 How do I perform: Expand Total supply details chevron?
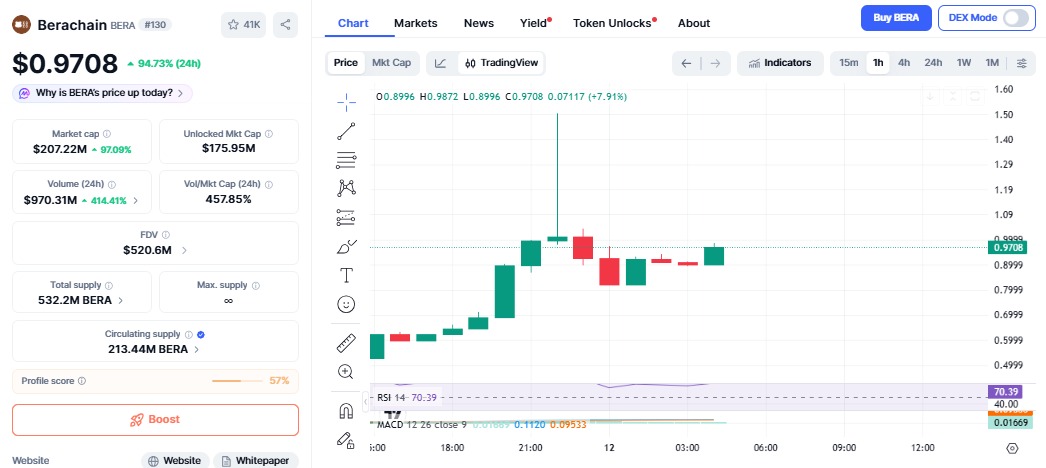(x=121, y=301)
